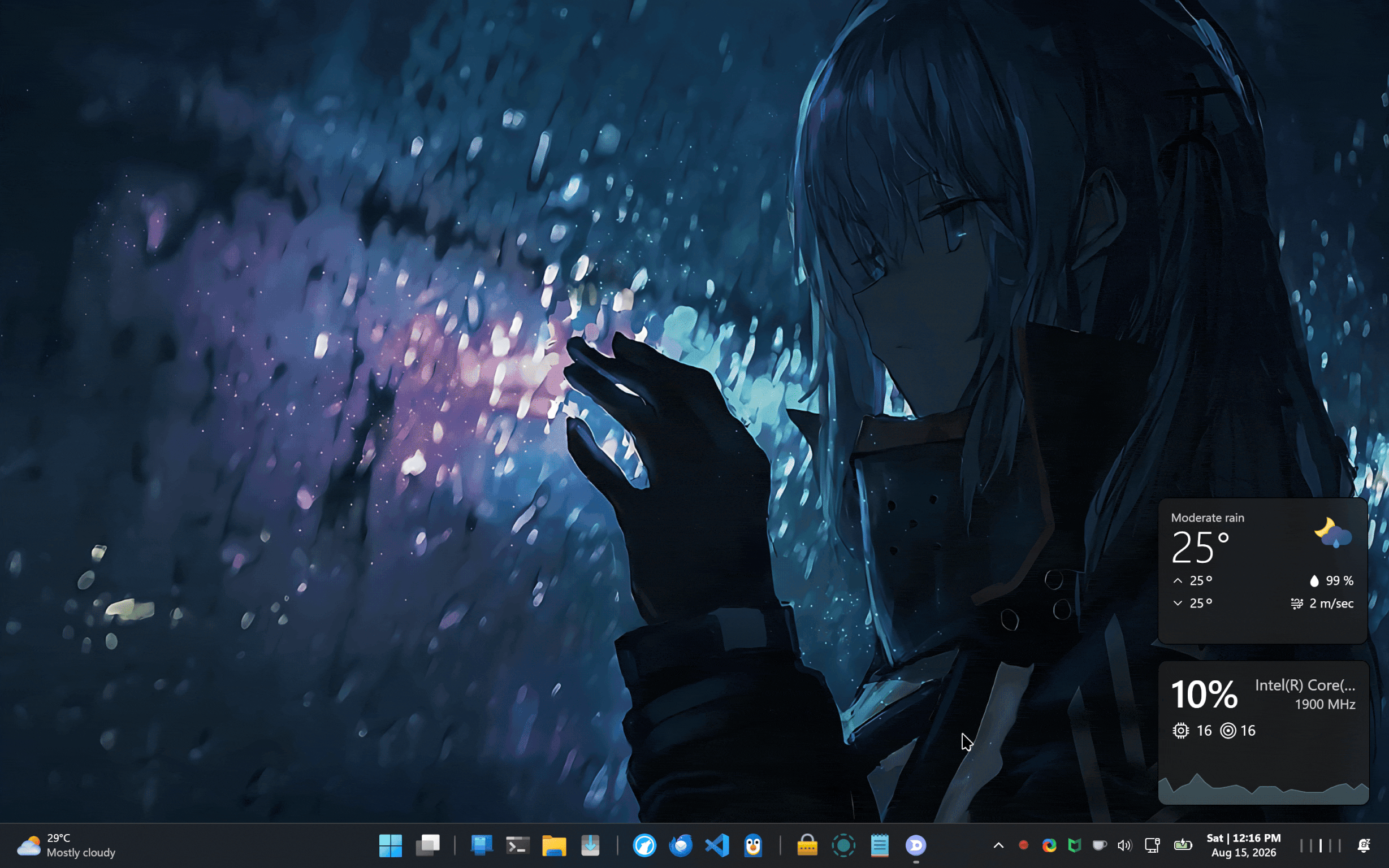This screenshot has width=1389, height=868.
Task: Click the water droplet humidity icon
Action: (1314, 581)
